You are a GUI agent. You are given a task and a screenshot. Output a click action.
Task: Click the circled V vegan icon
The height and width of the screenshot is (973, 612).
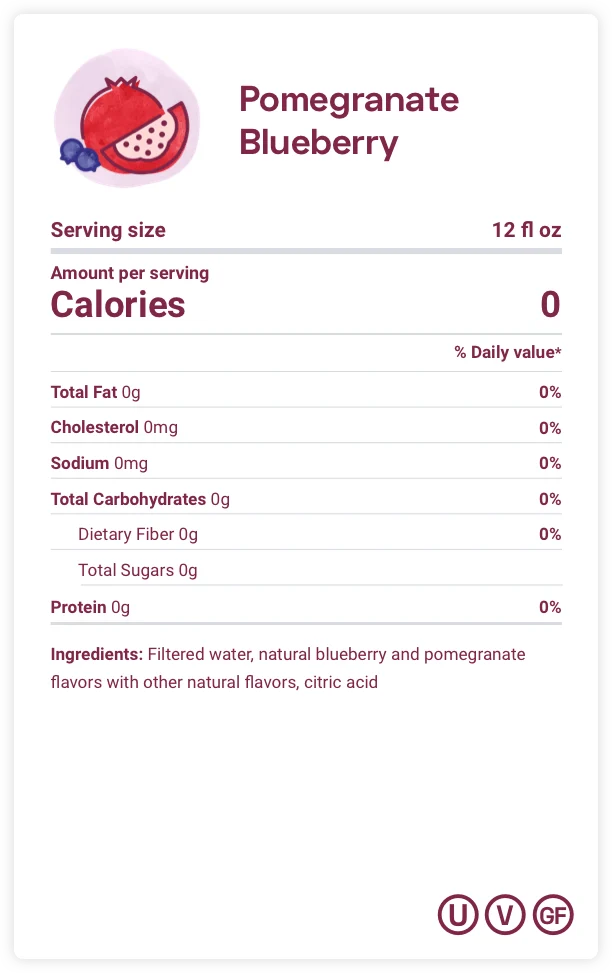[x=505, y=914]
